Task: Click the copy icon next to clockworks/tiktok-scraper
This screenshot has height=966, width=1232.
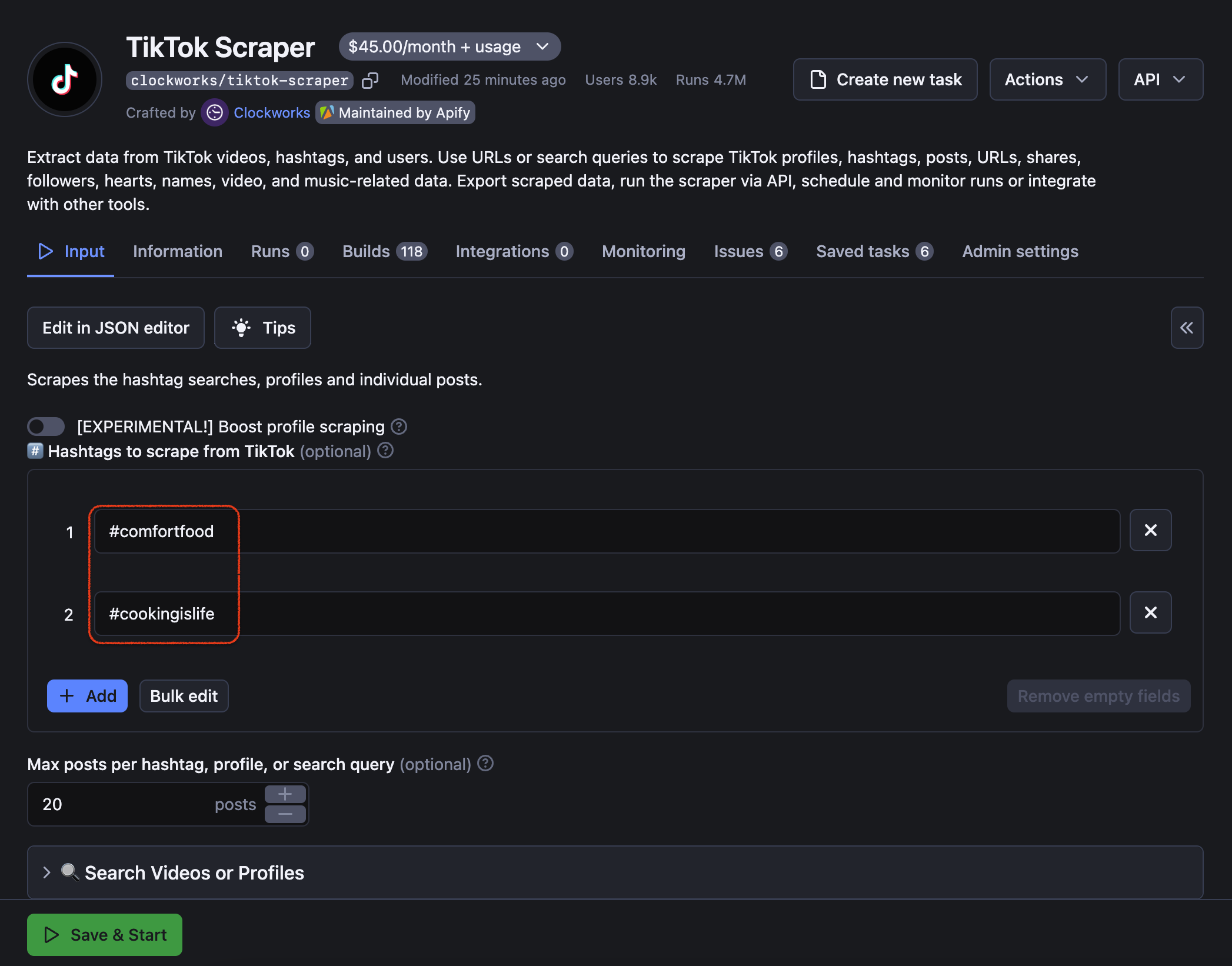Action: point(371,80)
